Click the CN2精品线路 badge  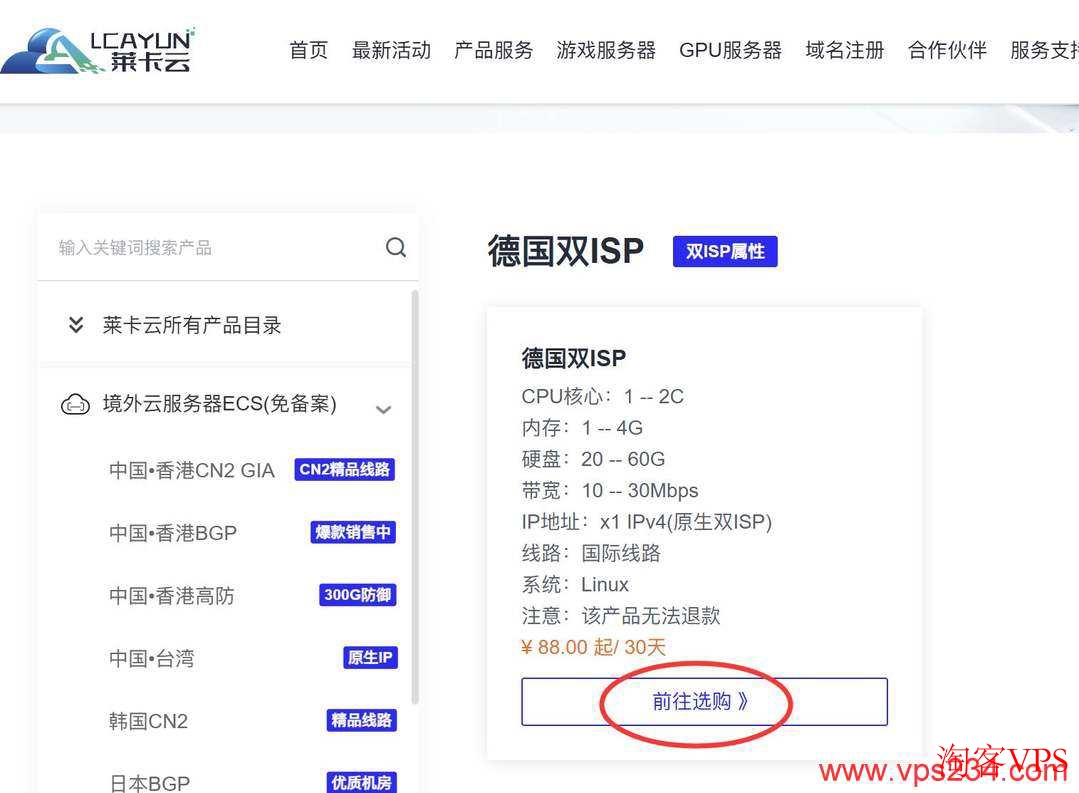[345, 469]
